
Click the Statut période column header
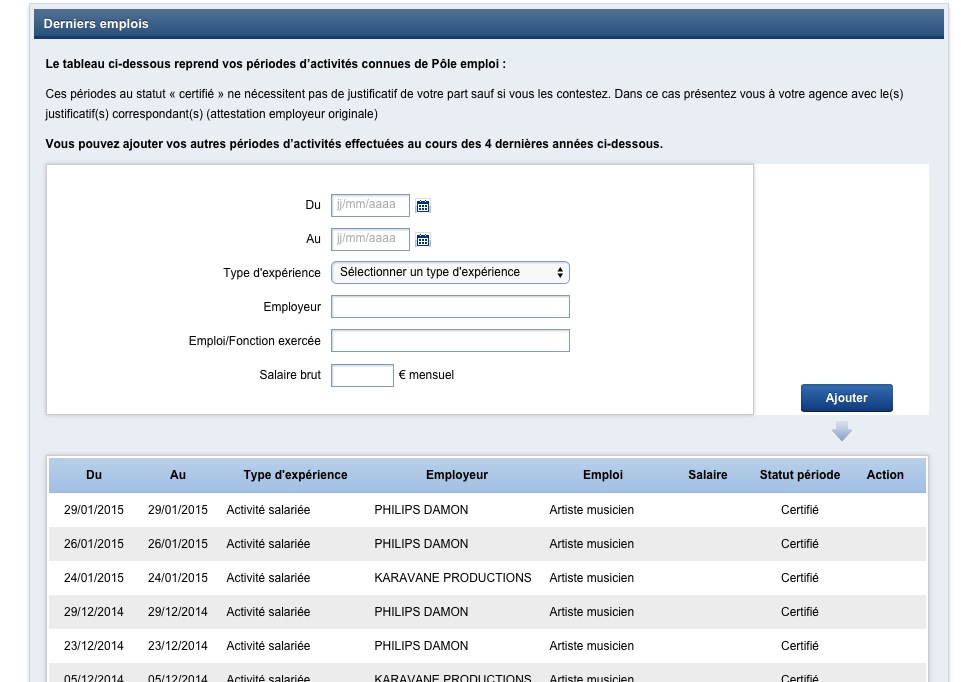[800, 475]
